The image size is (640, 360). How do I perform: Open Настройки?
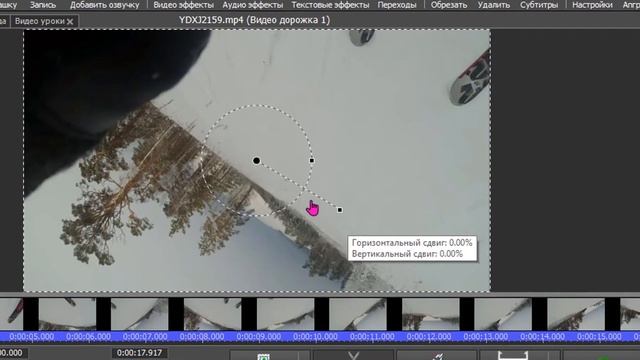click(x=592, y=5)
